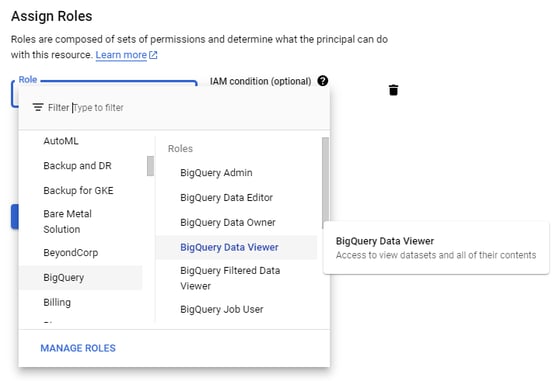Select the AutoML service category

tap(61, 141)
